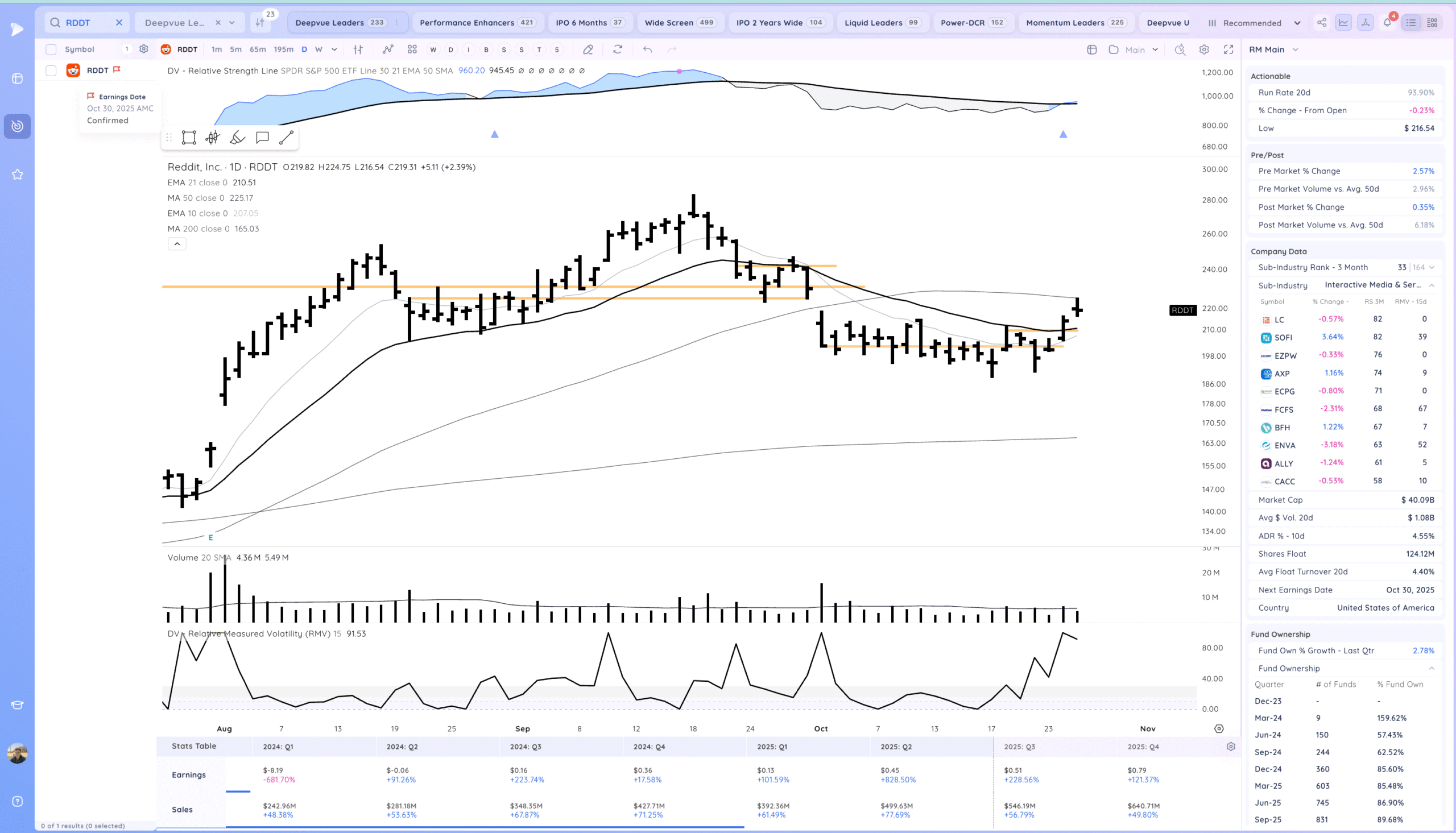This screenshot has height=833, width=1456.
Task: Select the trend line drawing tool
Action: pyautogui.click(x=286, y=137)
